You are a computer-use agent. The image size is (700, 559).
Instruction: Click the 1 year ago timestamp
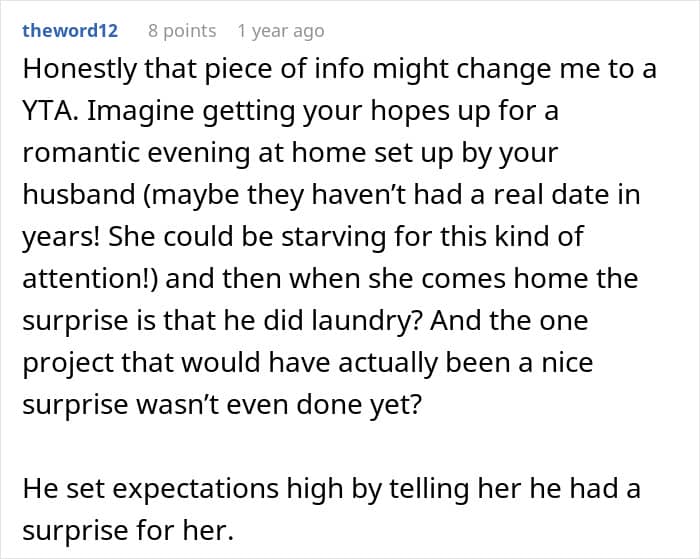[281, 31]
